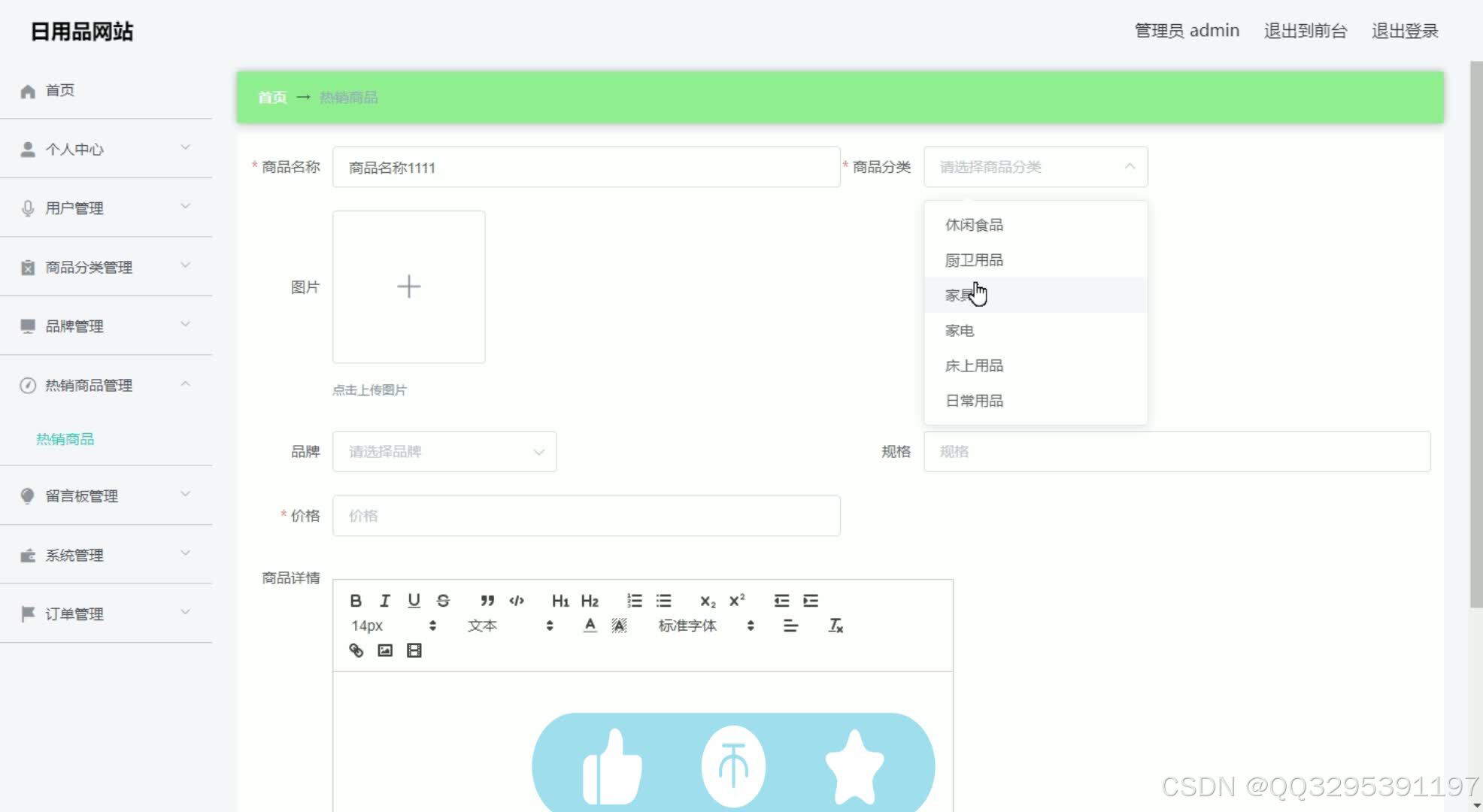The width and height of the screenshot is (1483, 812).
Task: Insert an image into the editor
Action: (385, 650)
